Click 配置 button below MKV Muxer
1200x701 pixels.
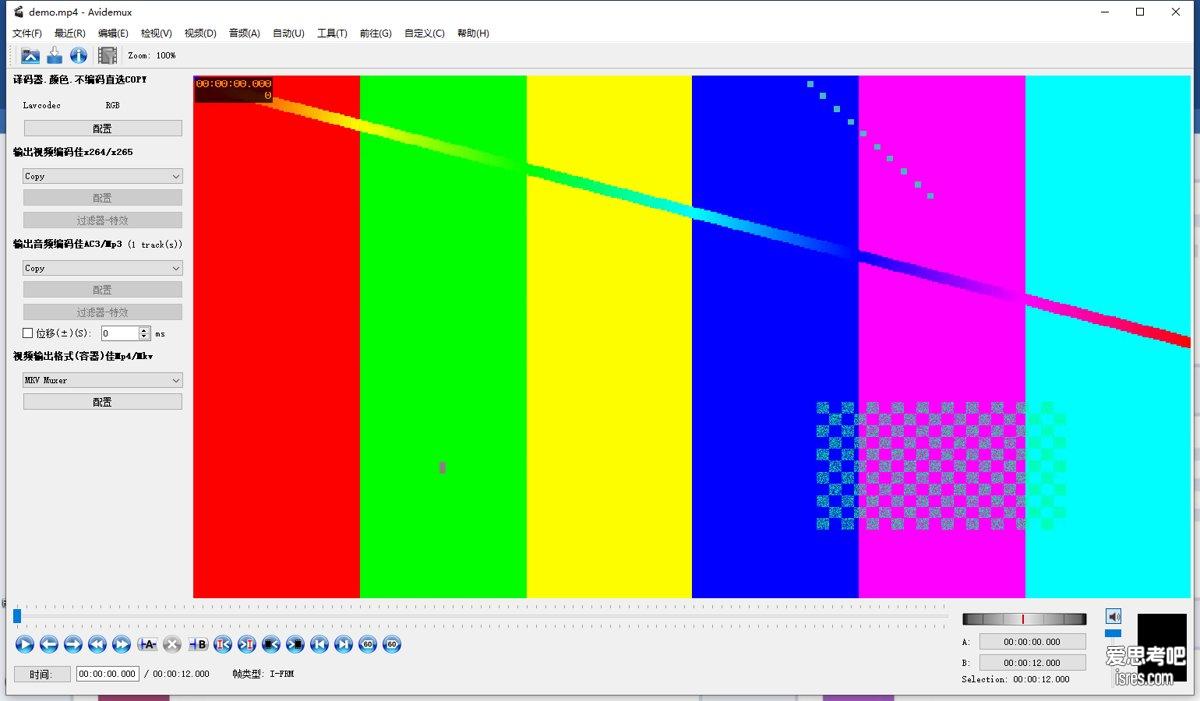pyautogui.click(x=103, y=402)
